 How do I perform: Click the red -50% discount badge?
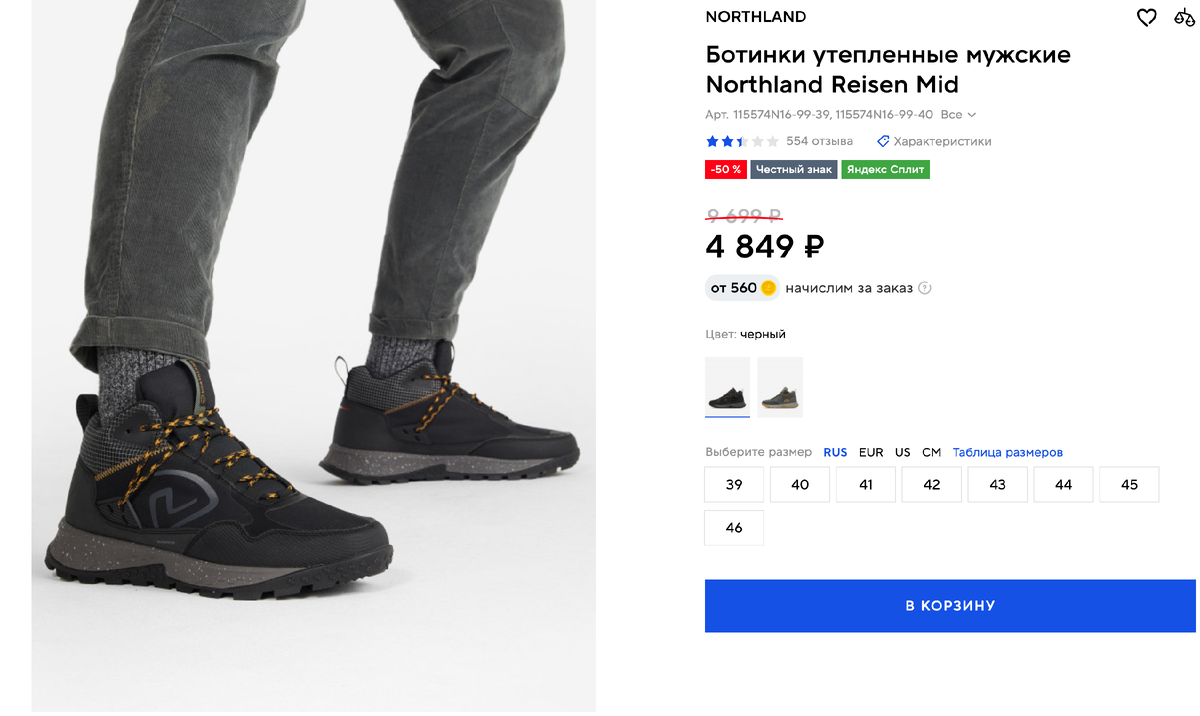point(725,169)
